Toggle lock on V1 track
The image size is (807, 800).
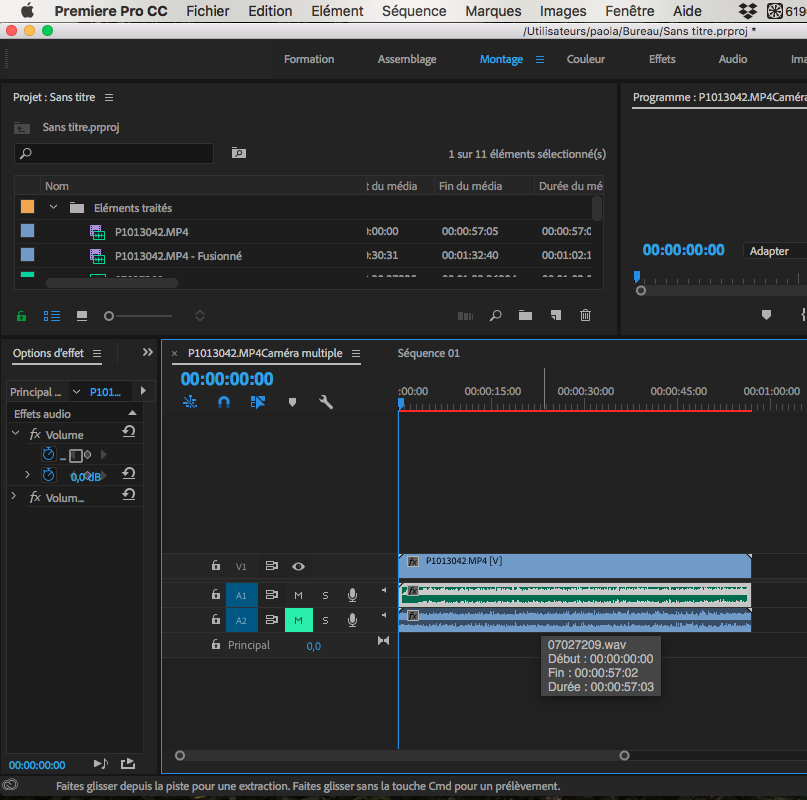(x=216, y=566)
